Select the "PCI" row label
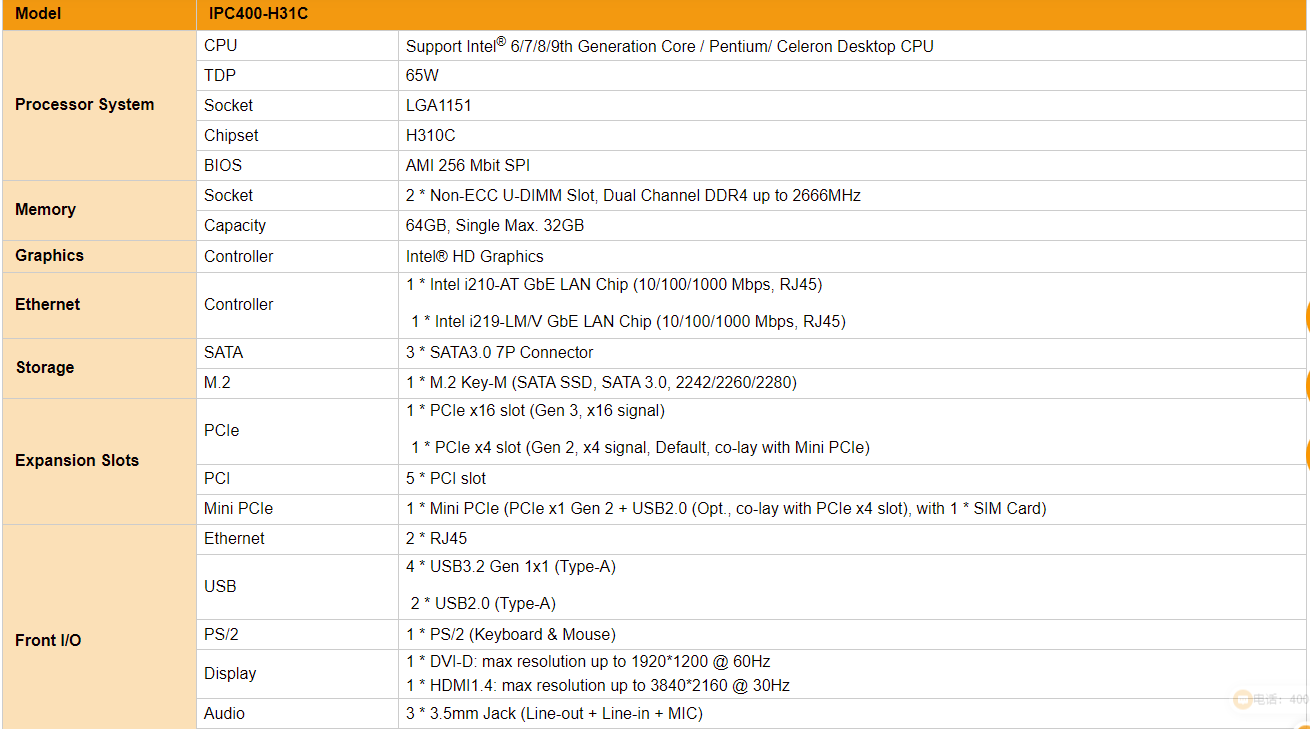Screen dimensions: 1310x729 [217, 478]
